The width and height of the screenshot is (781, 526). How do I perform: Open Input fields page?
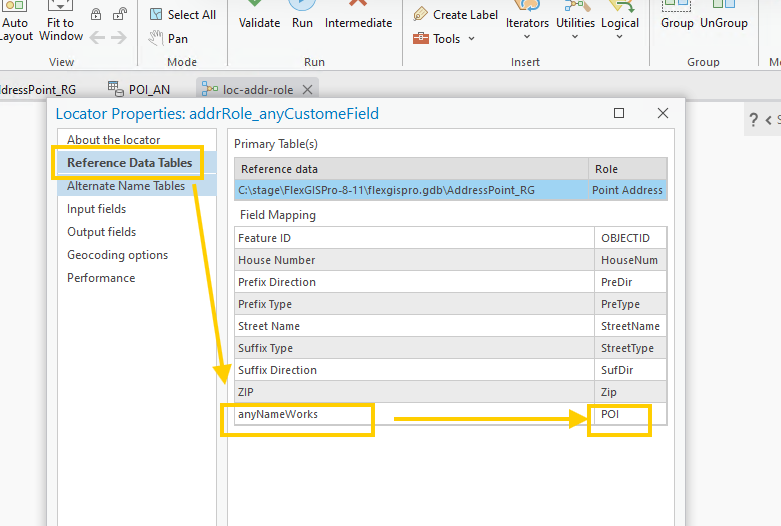point(97,209)
